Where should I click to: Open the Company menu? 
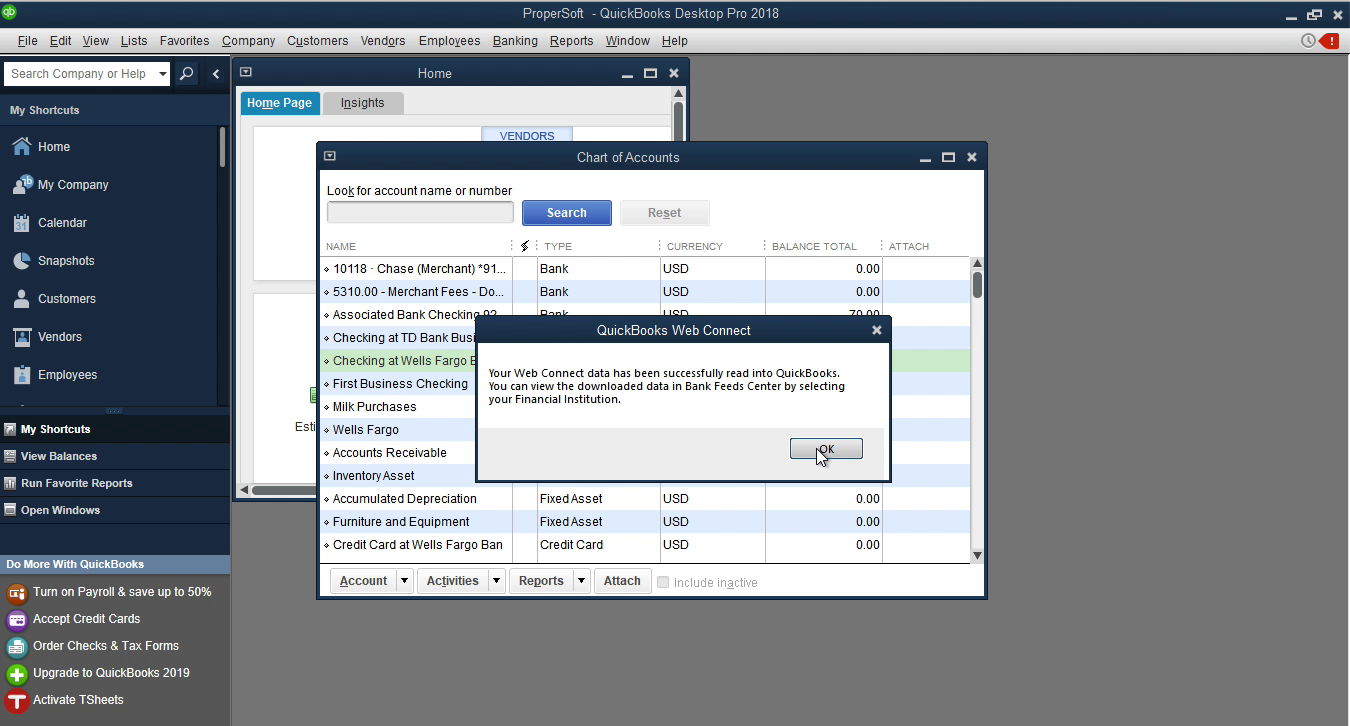[248, 41]
